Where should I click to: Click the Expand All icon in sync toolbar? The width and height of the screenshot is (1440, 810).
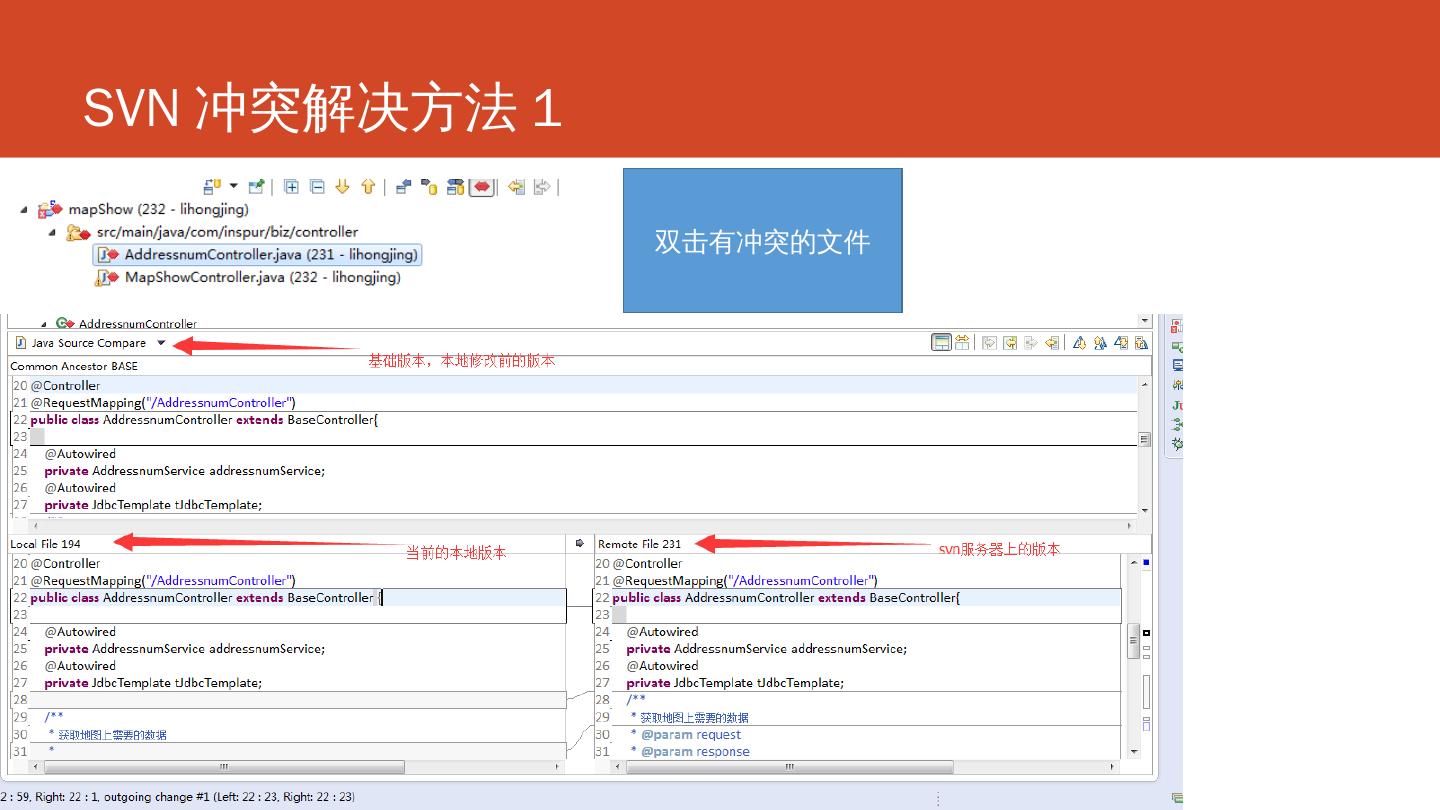click(x=291, y=187)
